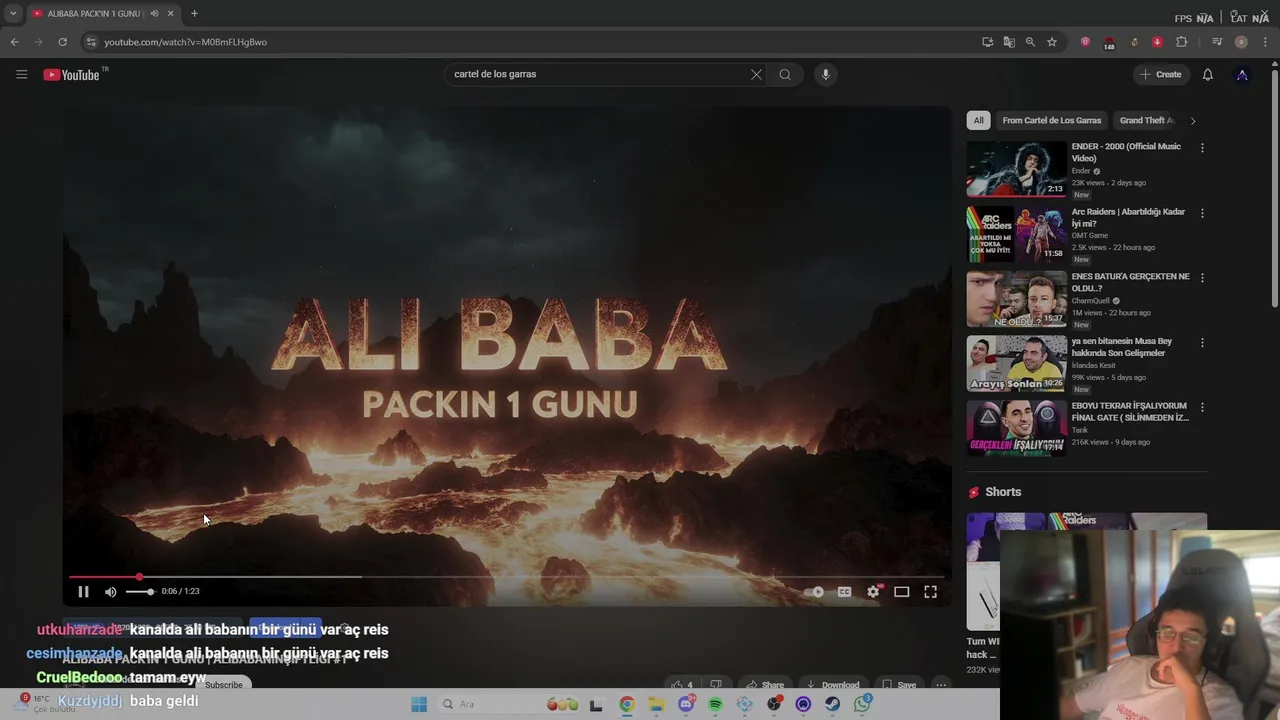Mute the video with the speaker icon
Screen dimensions: 1280x720
pyautogui.click(x=111, y=592)
